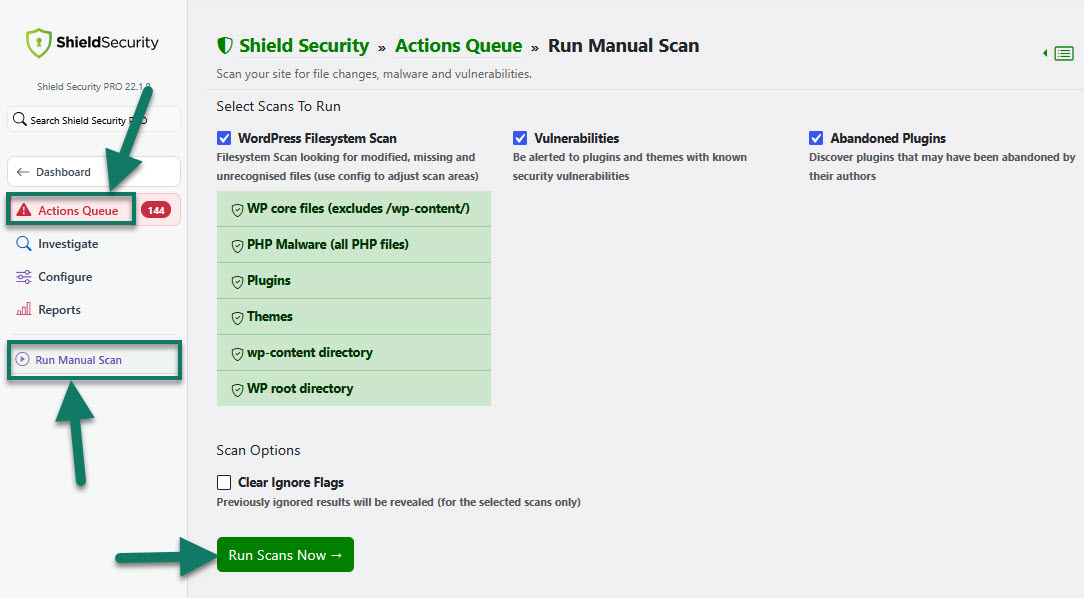The width and height of the screenshot is (1084, 598).
Task: Open Configure menu item
Action: point(54,277)
